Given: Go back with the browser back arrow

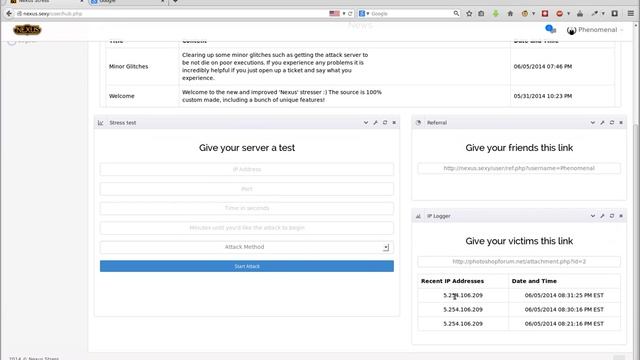Looking at the screenshot, I should 9,13.
